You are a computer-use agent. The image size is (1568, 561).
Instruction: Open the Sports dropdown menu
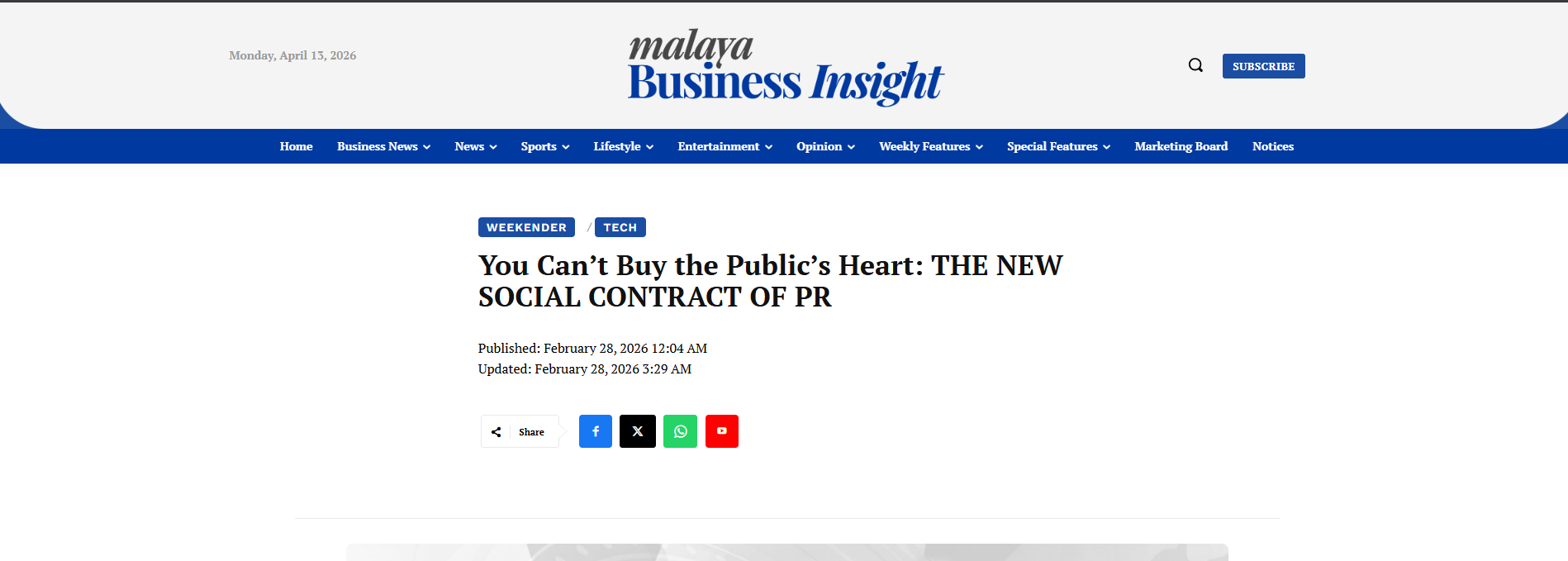(544, 146)
